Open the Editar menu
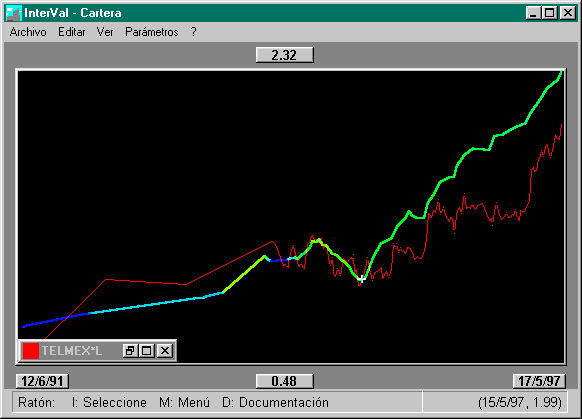 (72, 32)
